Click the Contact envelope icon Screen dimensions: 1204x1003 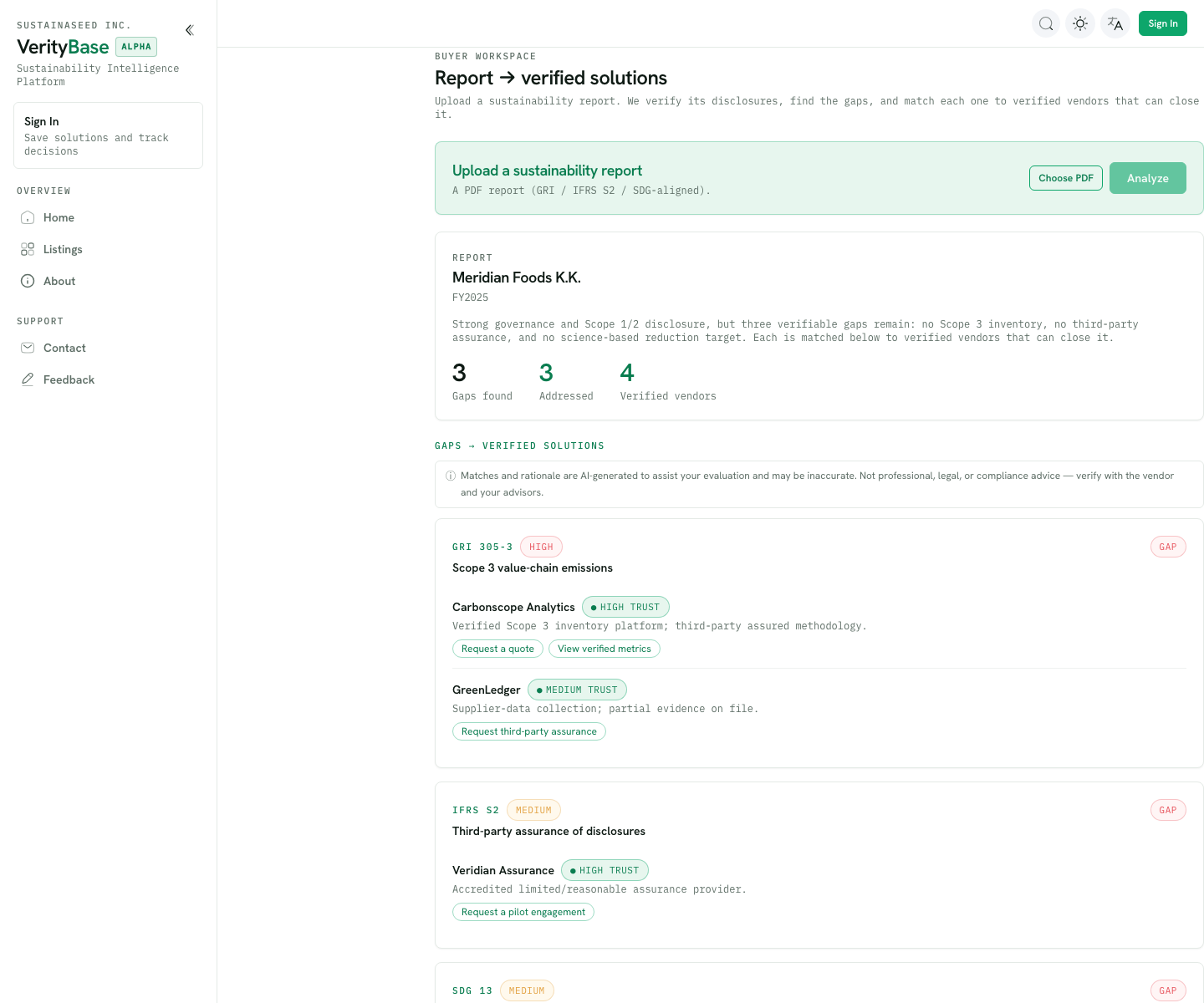28,348
